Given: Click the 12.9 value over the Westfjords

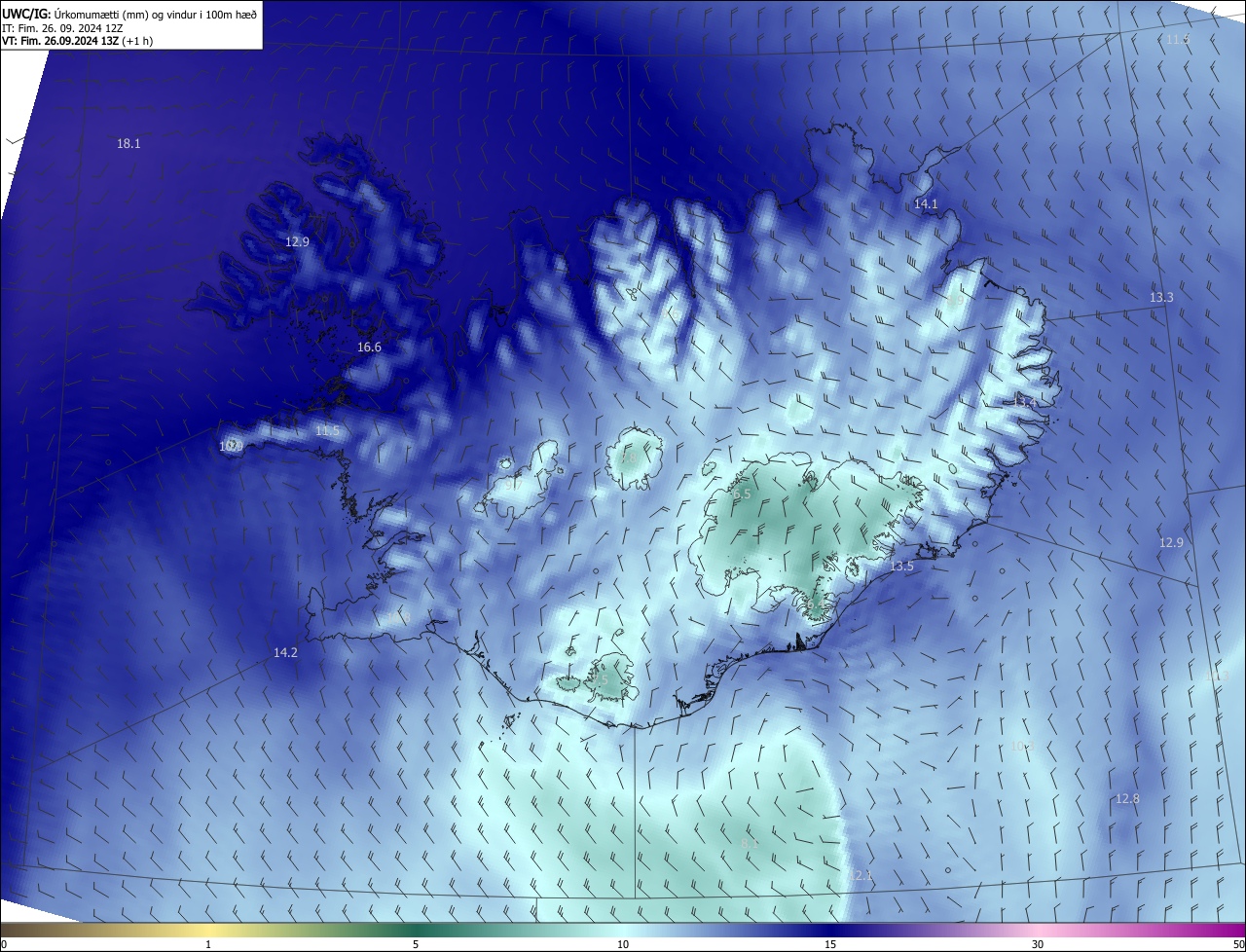Looking at the screenshot, I should [x=297, y=242].
